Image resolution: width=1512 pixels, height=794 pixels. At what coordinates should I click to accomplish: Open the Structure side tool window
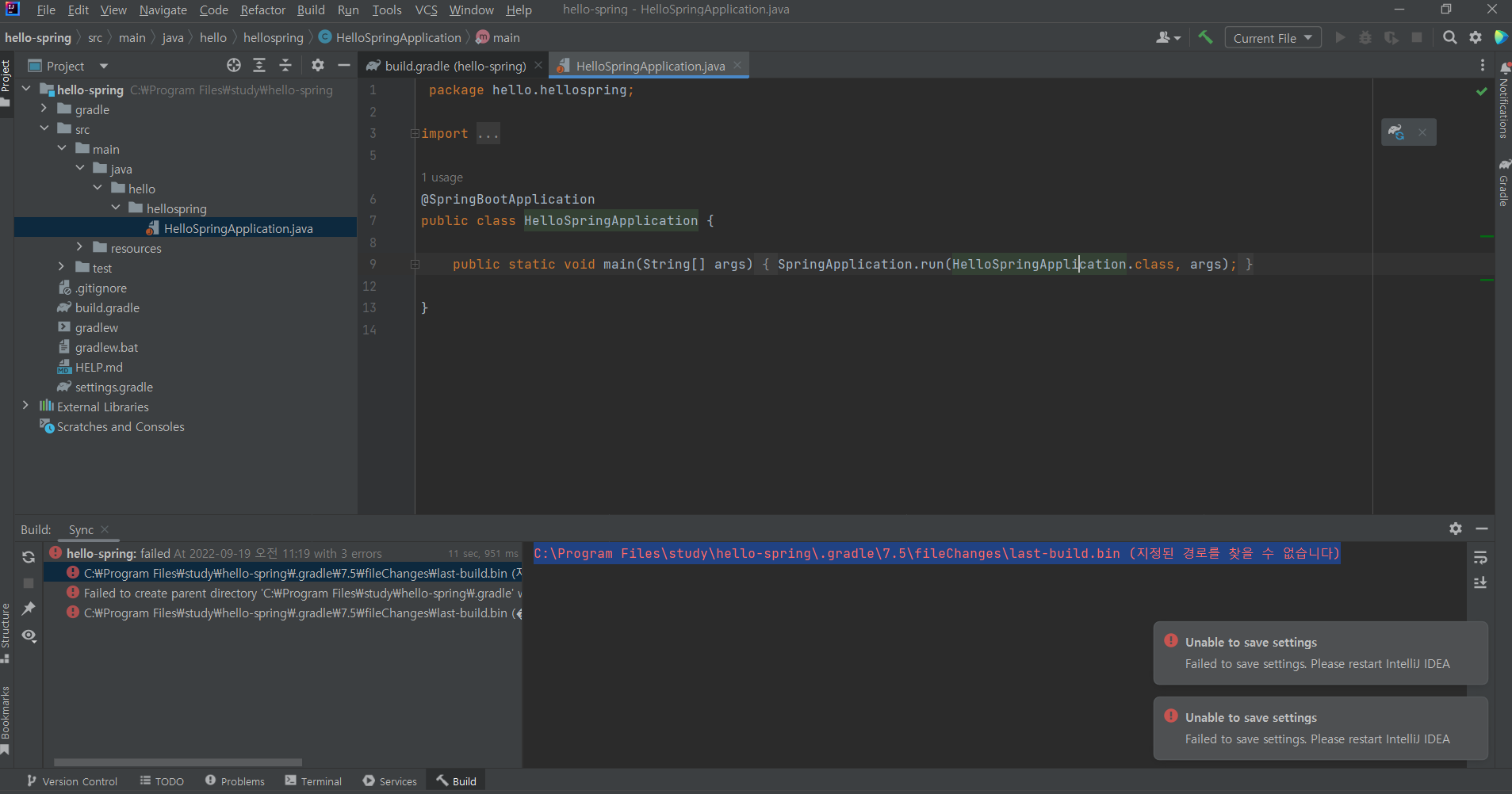(x=6, y=632)
